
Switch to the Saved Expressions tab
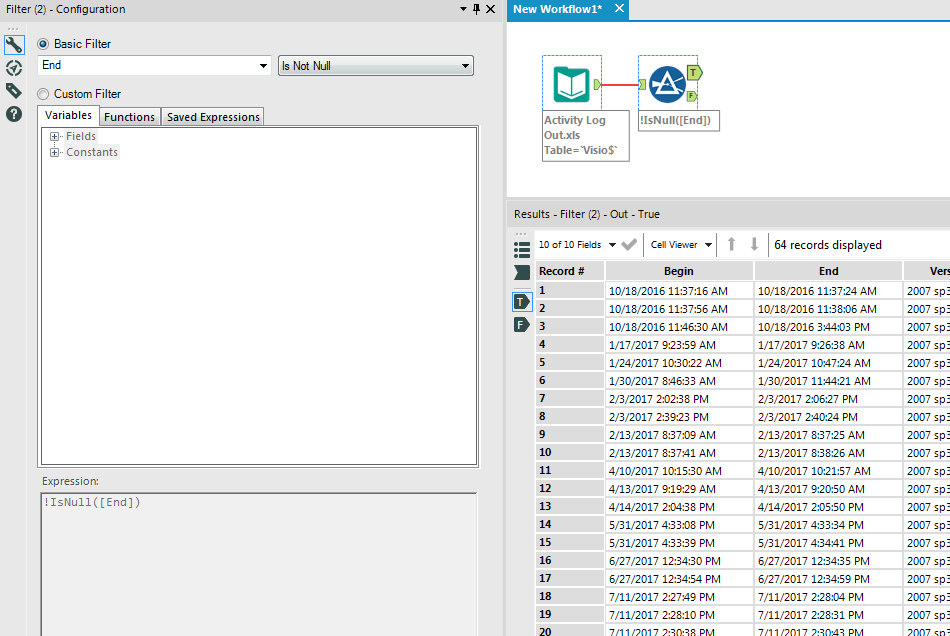pos(213,117)
